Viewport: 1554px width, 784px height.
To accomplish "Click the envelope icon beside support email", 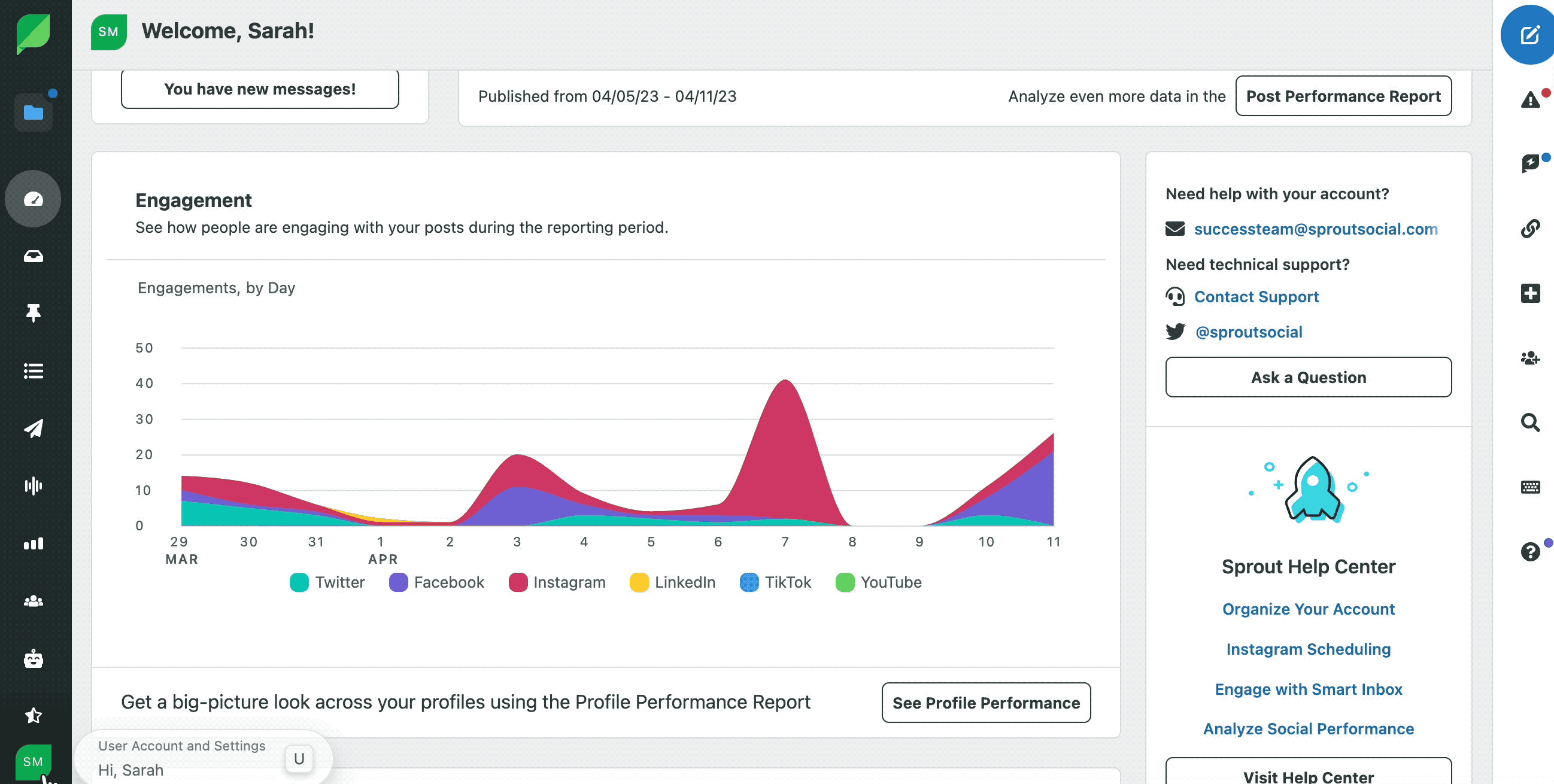I will tap(1175, 229).
